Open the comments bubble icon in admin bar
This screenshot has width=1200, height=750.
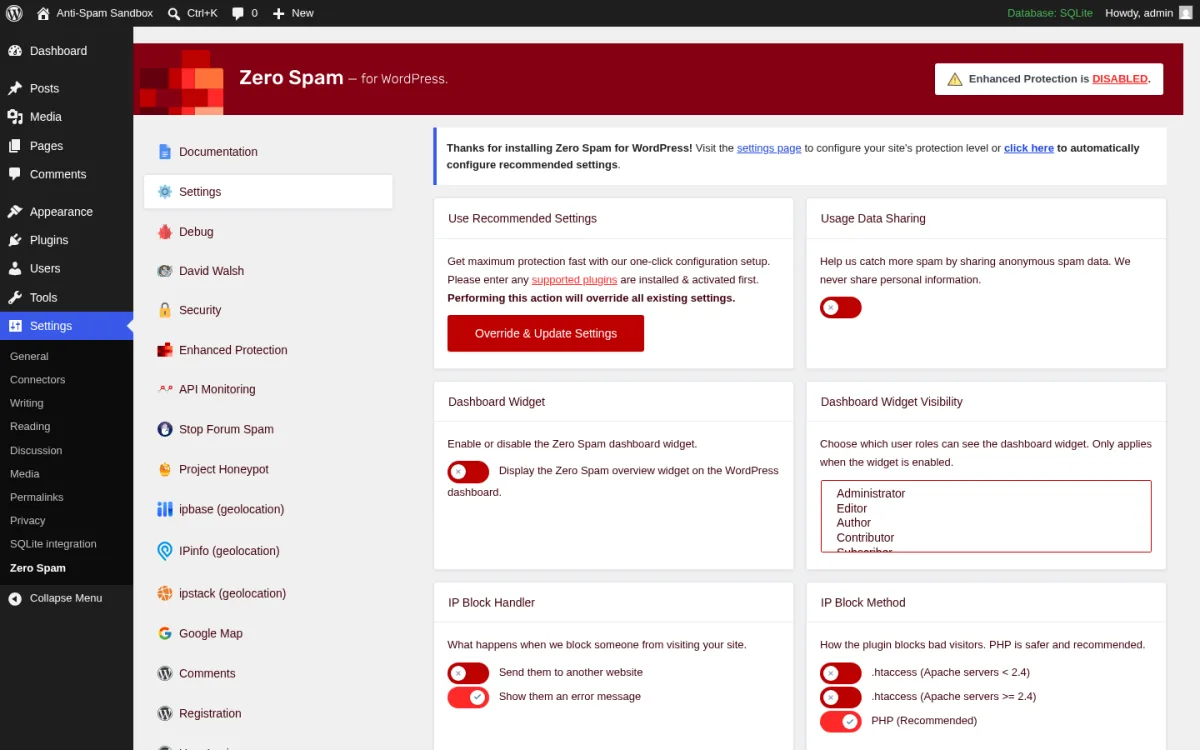238,13
